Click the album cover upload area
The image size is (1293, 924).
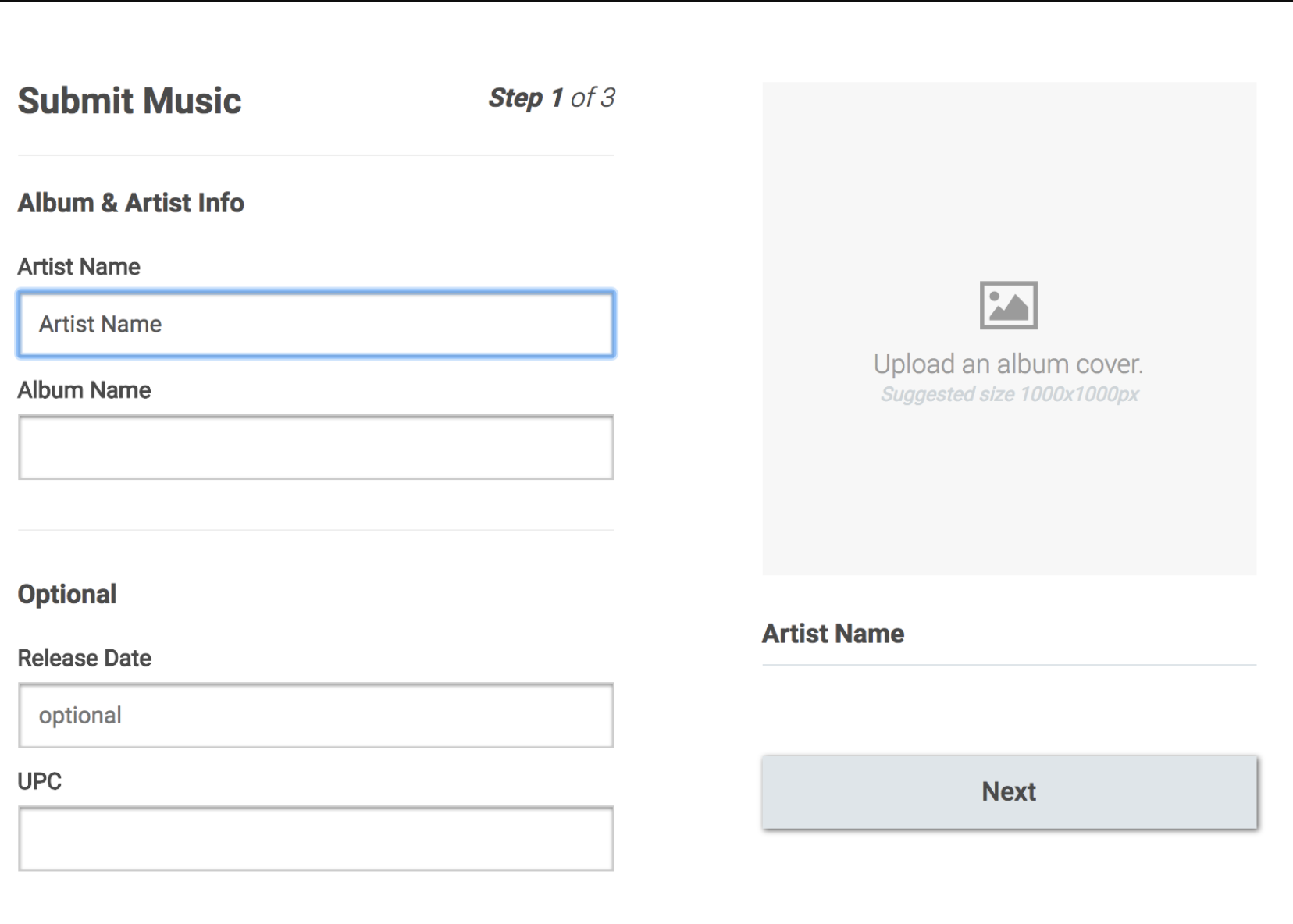tap(1010, 329)
